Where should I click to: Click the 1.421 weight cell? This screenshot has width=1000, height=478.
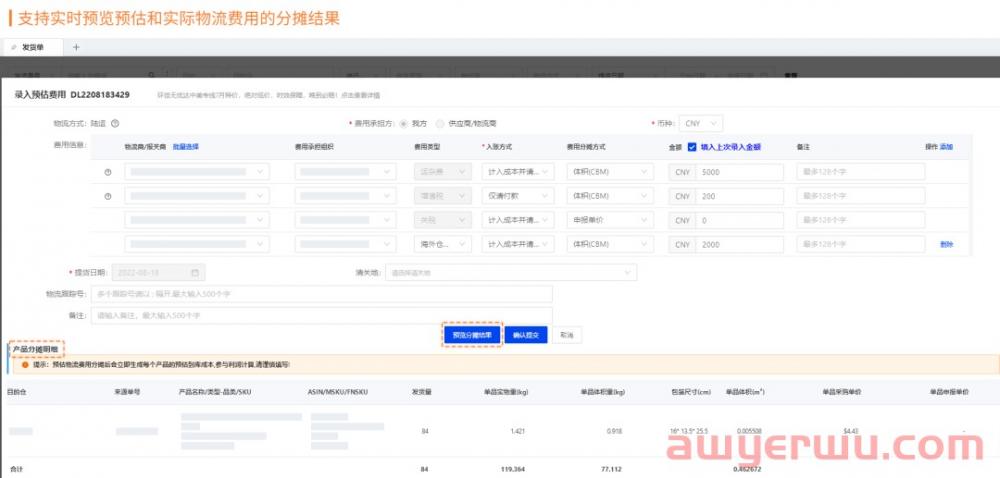pyautogui.click(x=518, y=431)
